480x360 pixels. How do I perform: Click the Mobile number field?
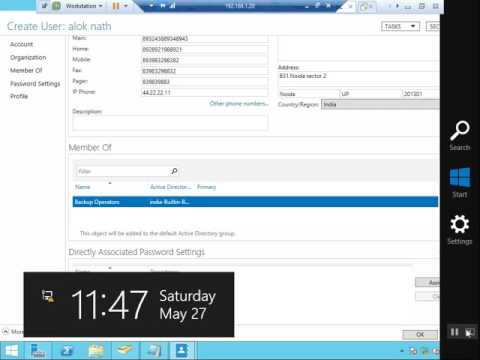click(205, 60)
